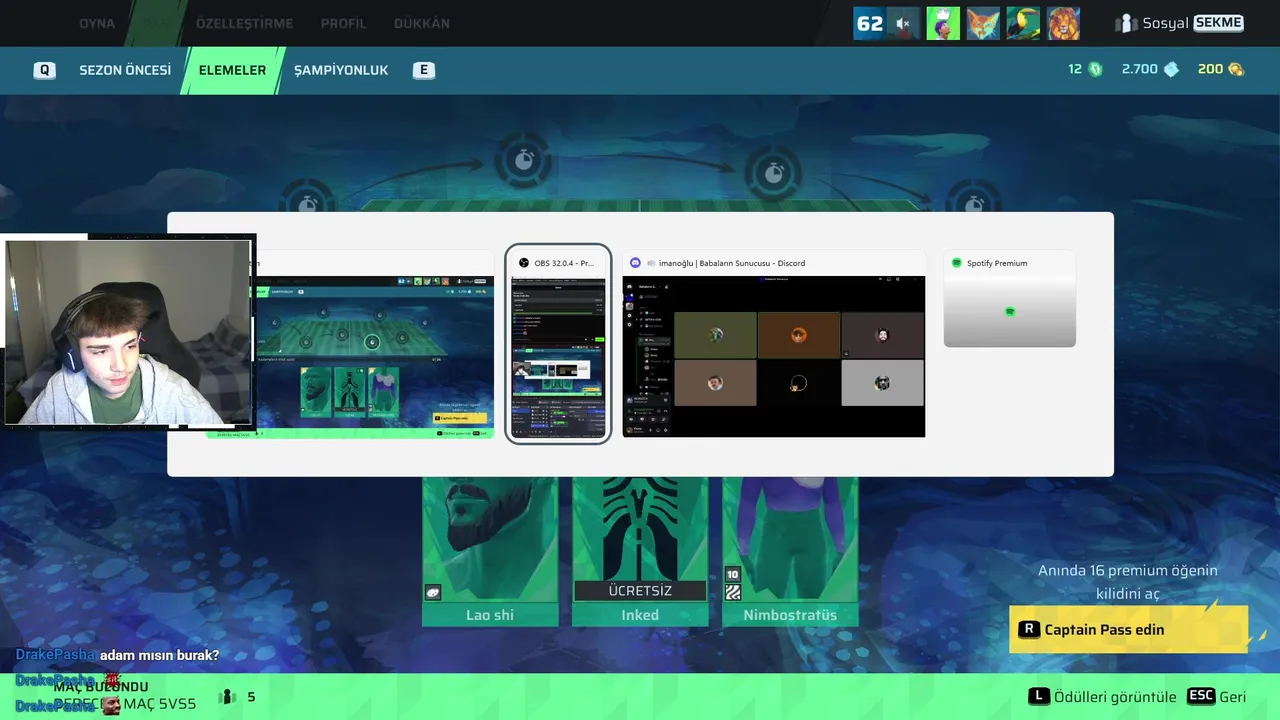Image resolution: width=1280 pixels, height=720 pixels.
Task: Click the party member count icon
Action: pos(227,697)
